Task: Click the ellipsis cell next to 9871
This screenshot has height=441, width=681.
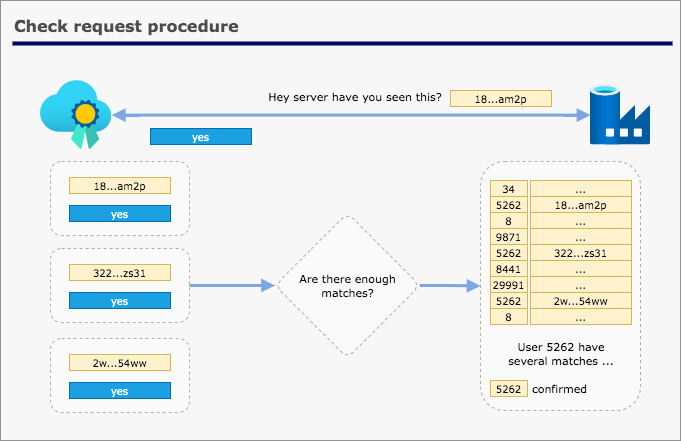Action: tap(581, 237)
